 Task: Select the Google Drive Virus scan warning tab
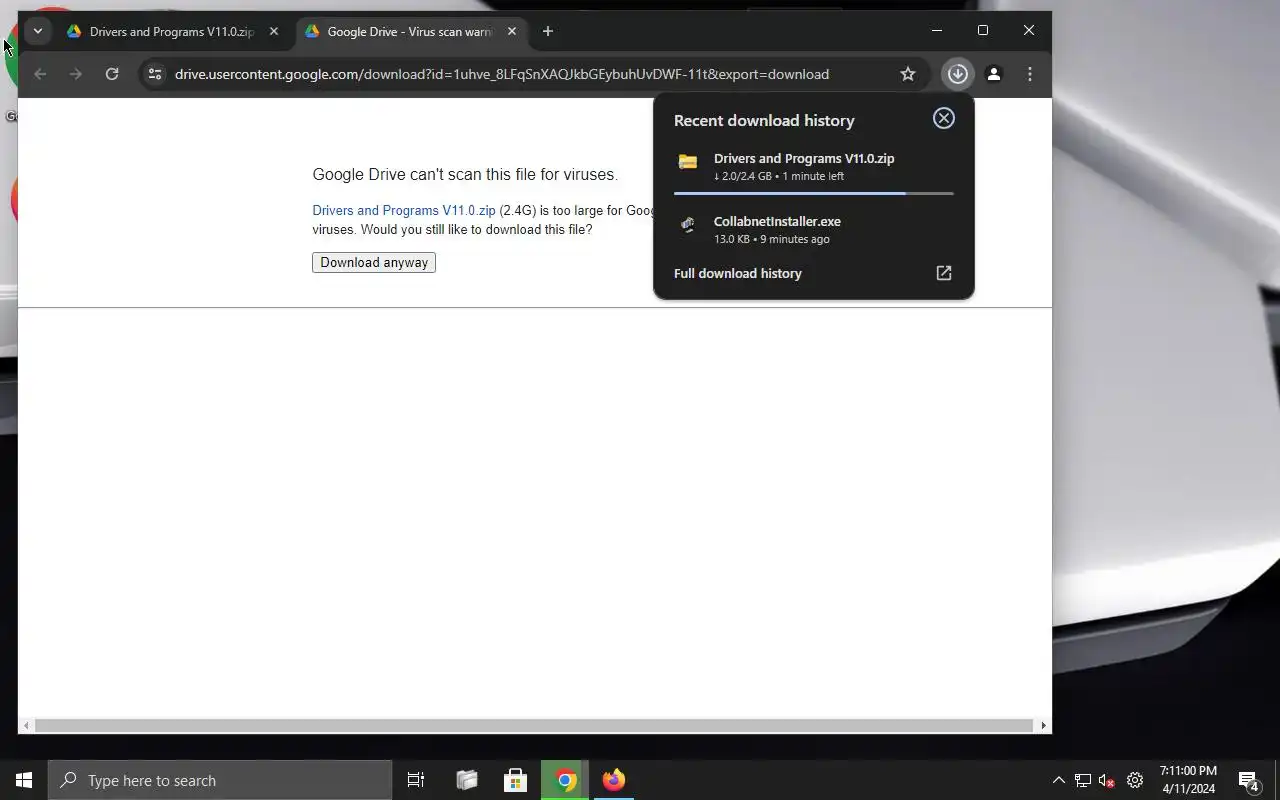[x=411, y=32]
